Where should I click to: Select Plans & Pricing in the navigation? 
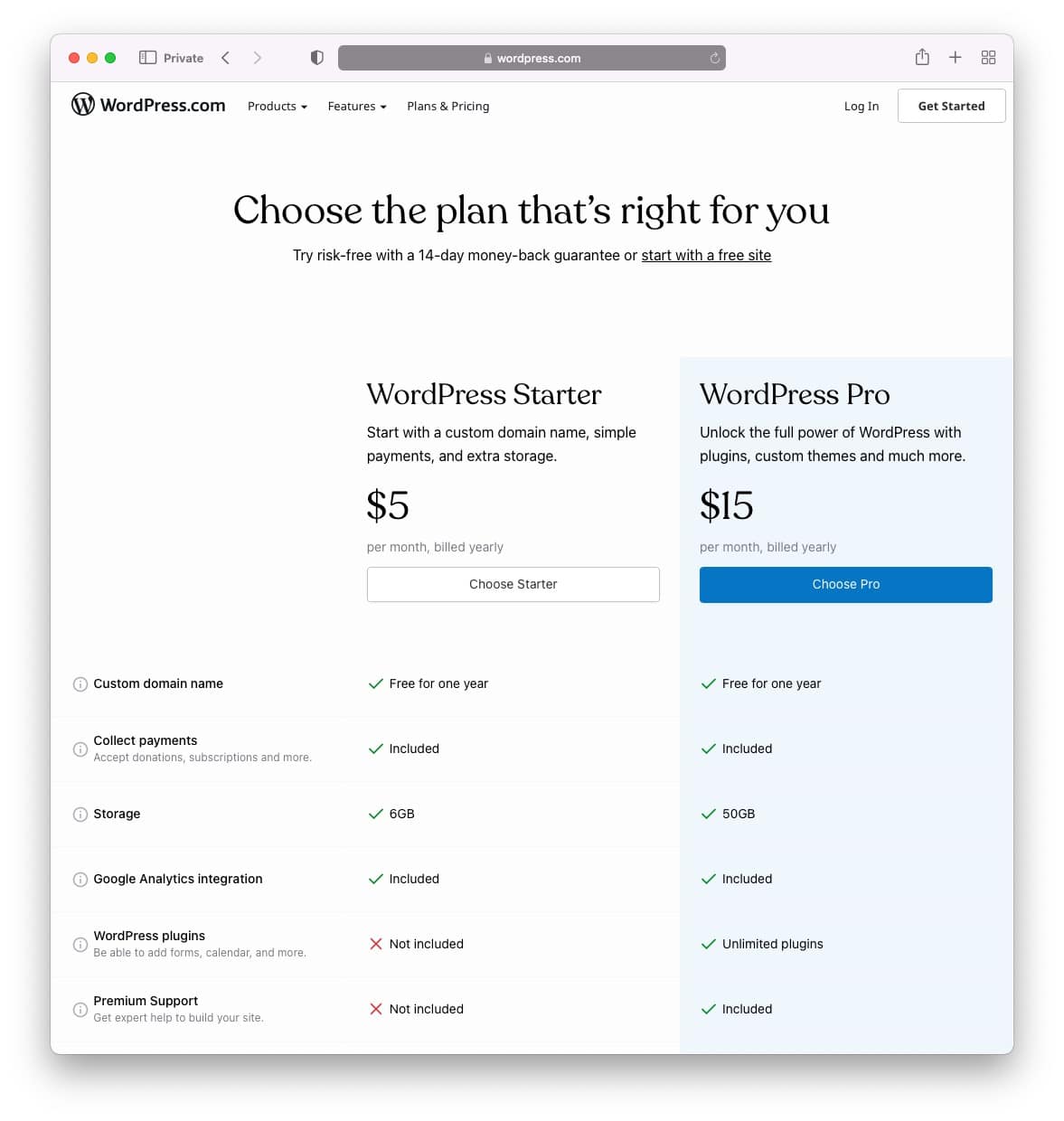pyautogui.click(x=447, y=106)
